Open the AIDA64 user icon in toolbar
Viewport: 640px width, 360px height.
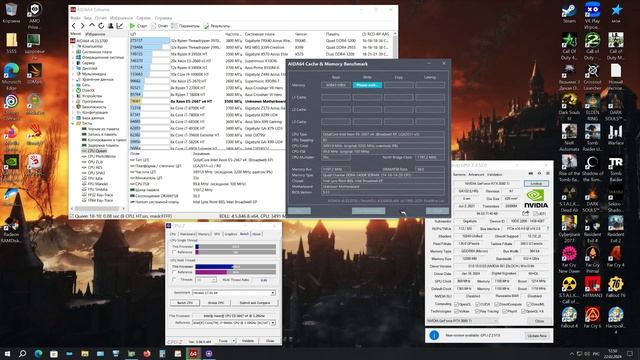pos(110,26)
